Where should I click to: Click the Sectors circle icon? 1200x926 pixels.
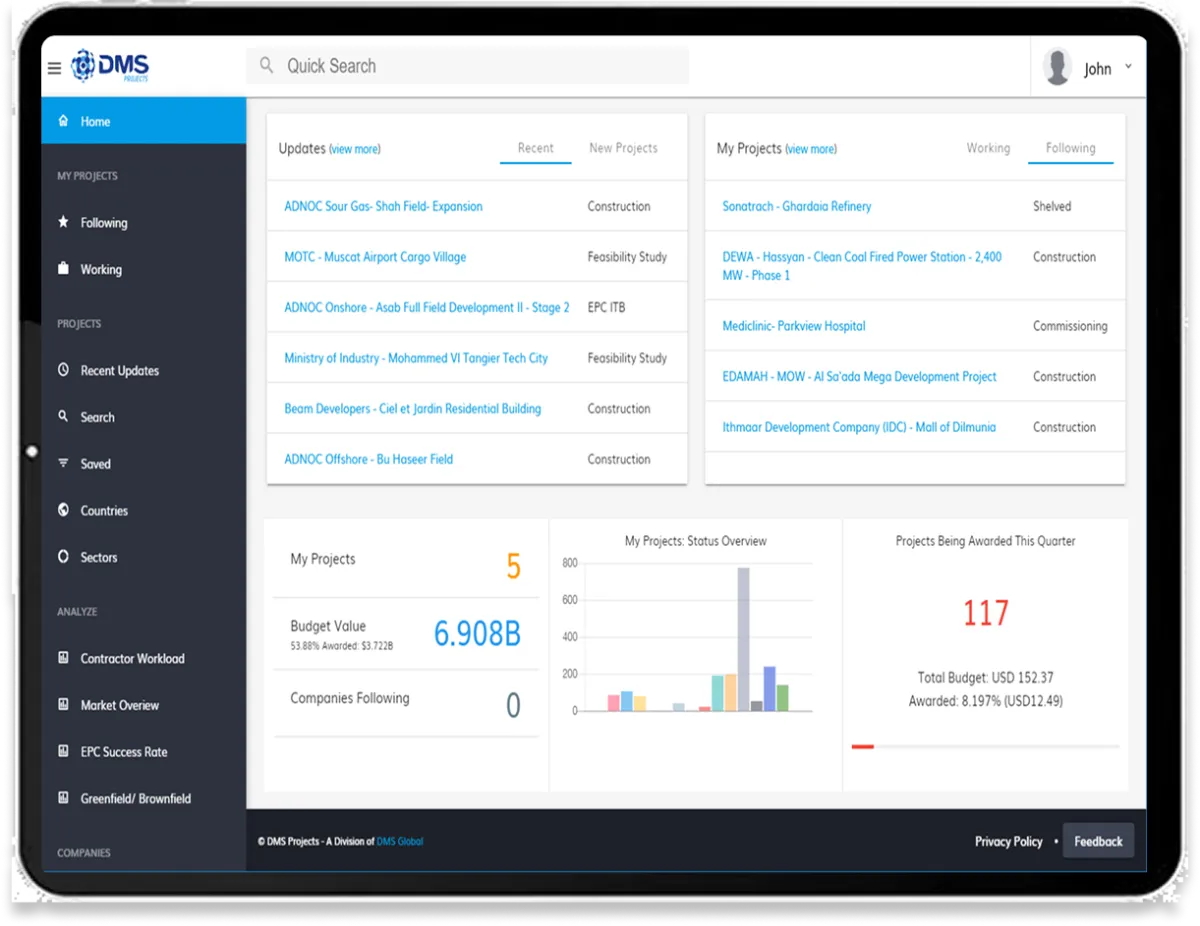[64, 556]
